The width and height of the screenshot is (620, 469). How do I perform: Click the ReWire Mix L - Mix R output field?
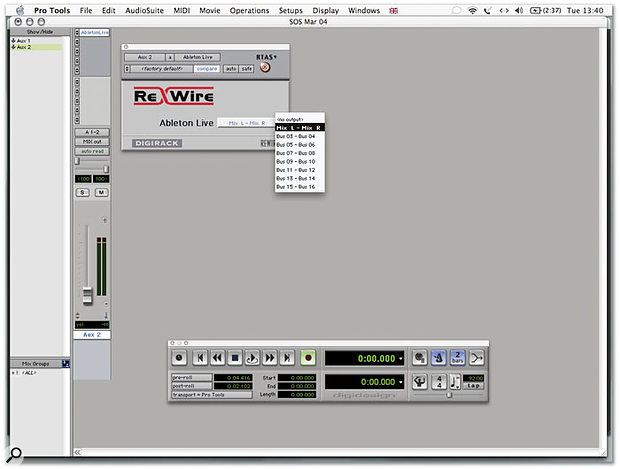point(247,123)
